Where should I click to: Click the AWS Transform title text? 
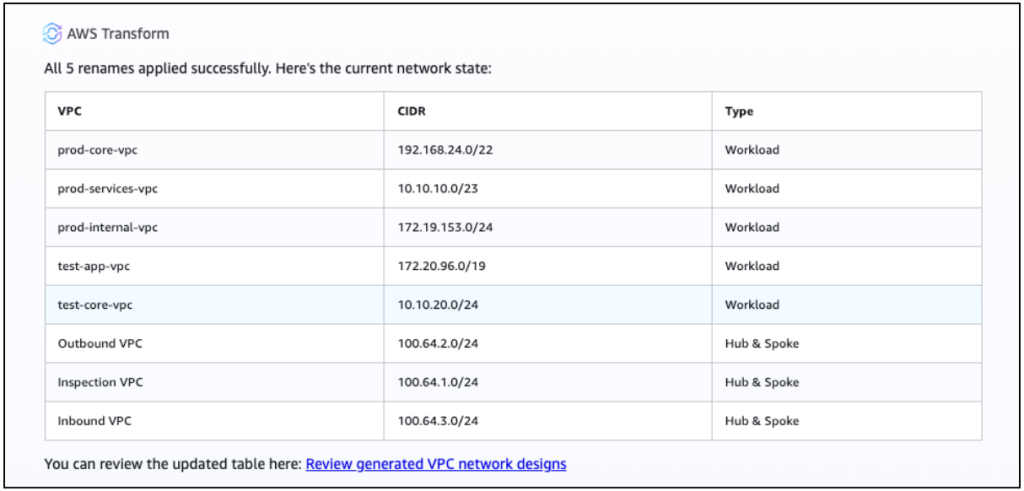tap(118, 34)
